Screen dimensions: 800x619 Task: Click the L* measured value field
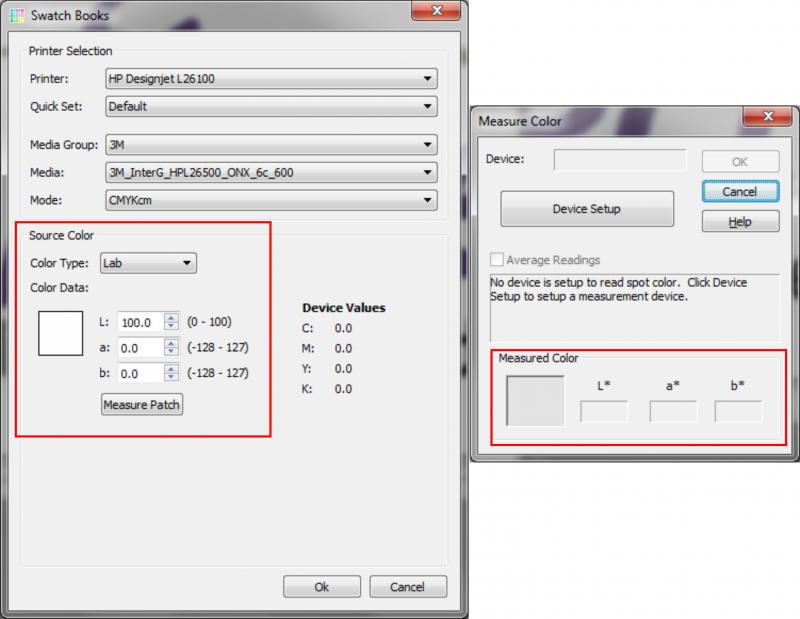click(604, 411)
